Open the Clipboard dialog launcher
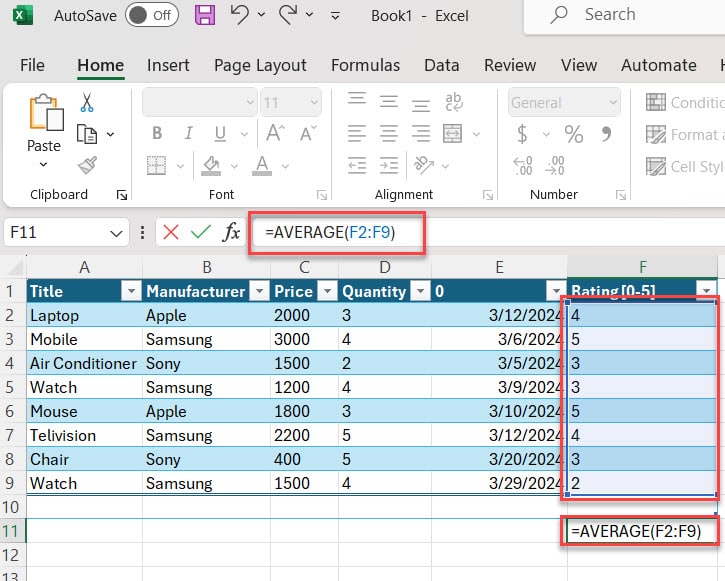Viewport: 725px width, 581px height. tap(122, 195)
